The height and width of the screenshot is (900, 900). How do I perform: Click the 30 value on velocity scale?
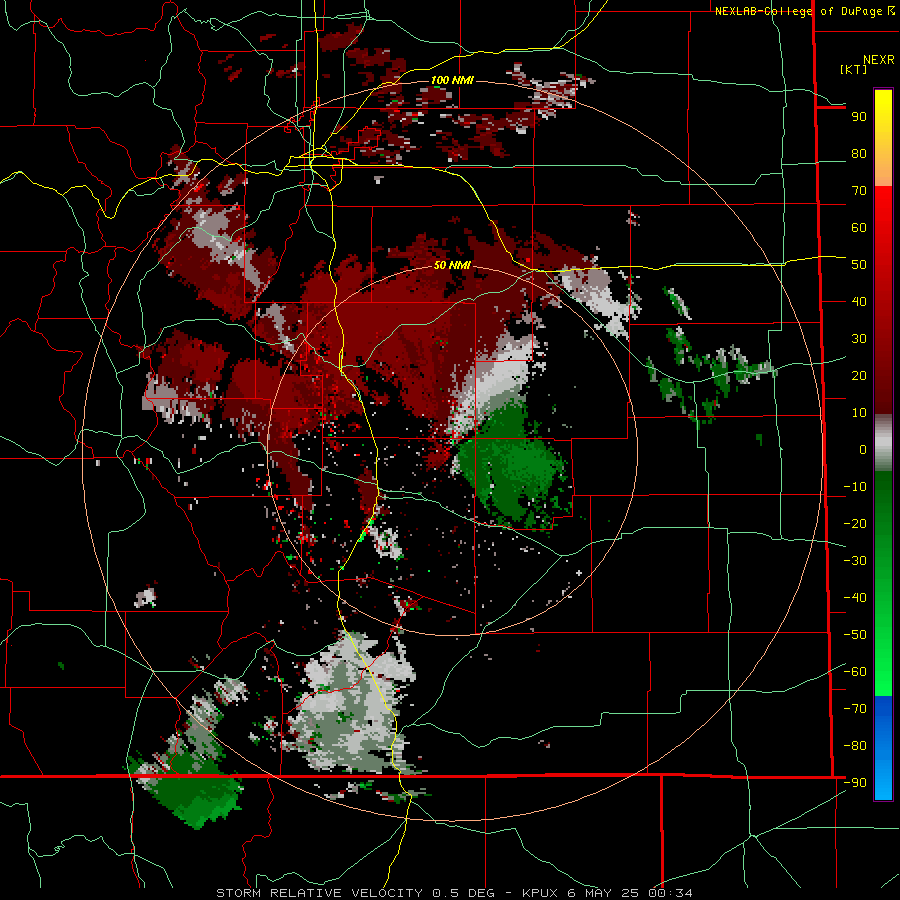click(859, 339)
